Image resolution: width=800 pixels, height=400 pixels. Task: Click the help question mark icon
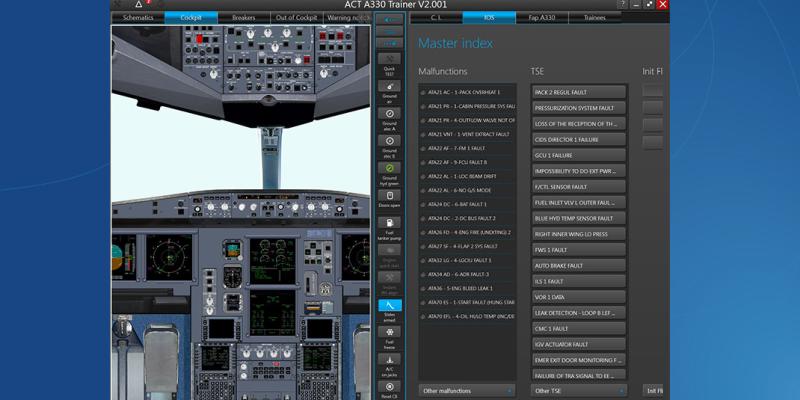point(623,5)
